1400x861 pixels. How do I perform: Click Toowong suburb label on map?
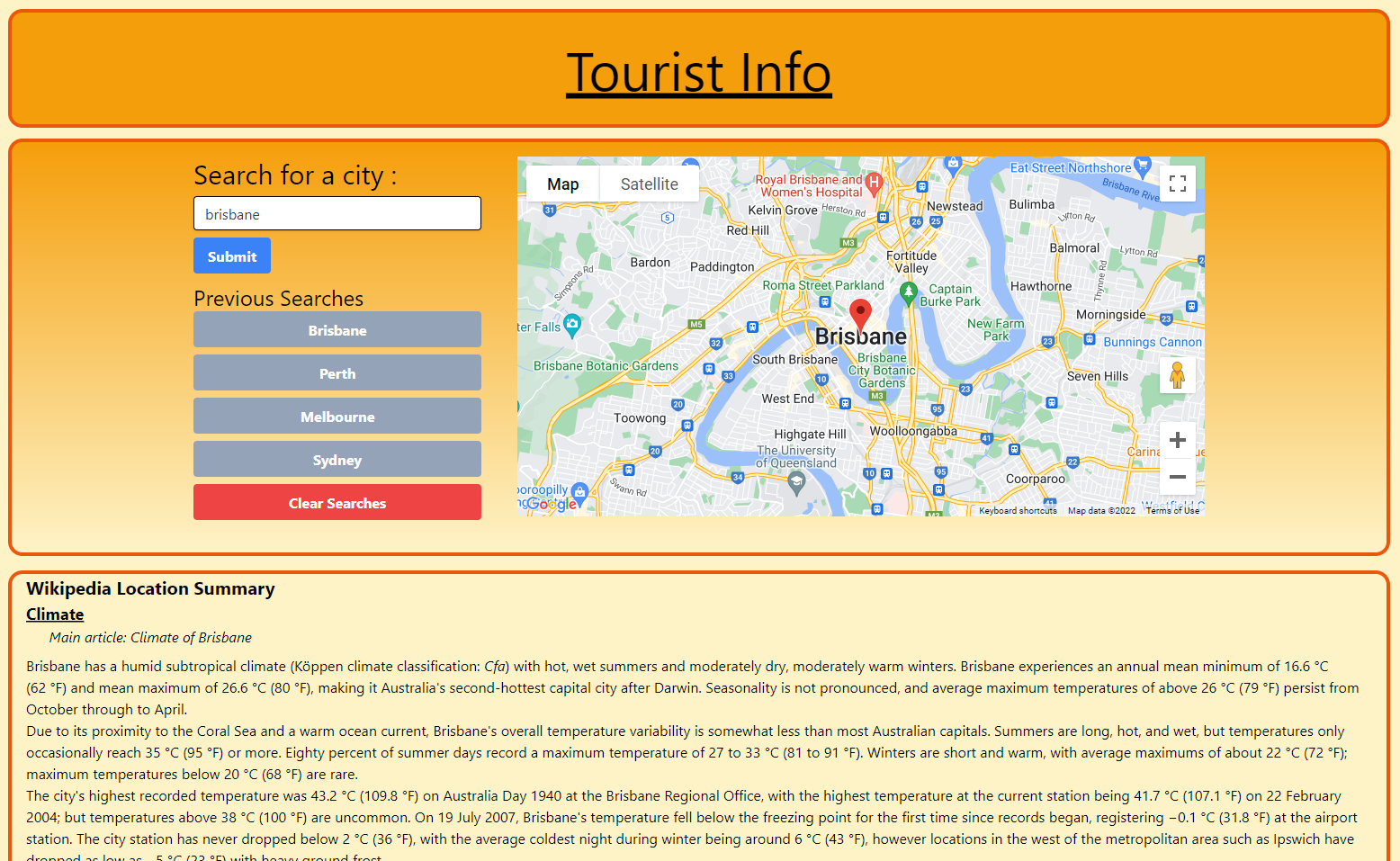click(x=640, y=417)
